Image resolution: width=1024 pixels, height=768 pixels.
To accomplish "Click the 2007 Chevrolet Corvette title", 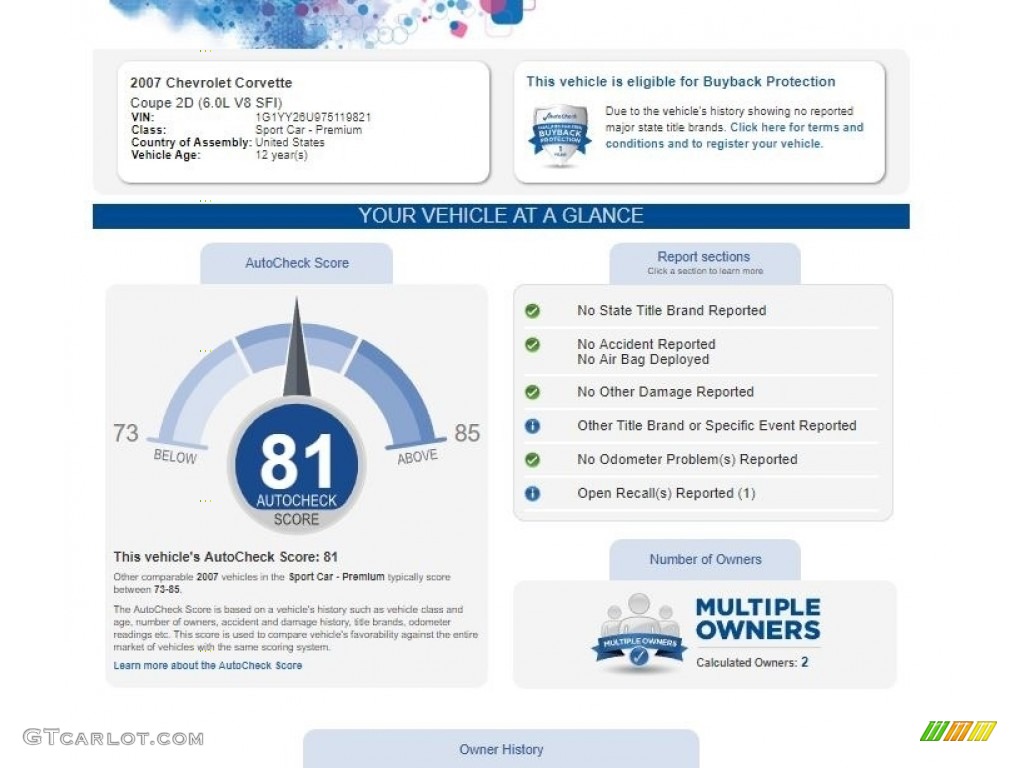I will click(211, 83).
